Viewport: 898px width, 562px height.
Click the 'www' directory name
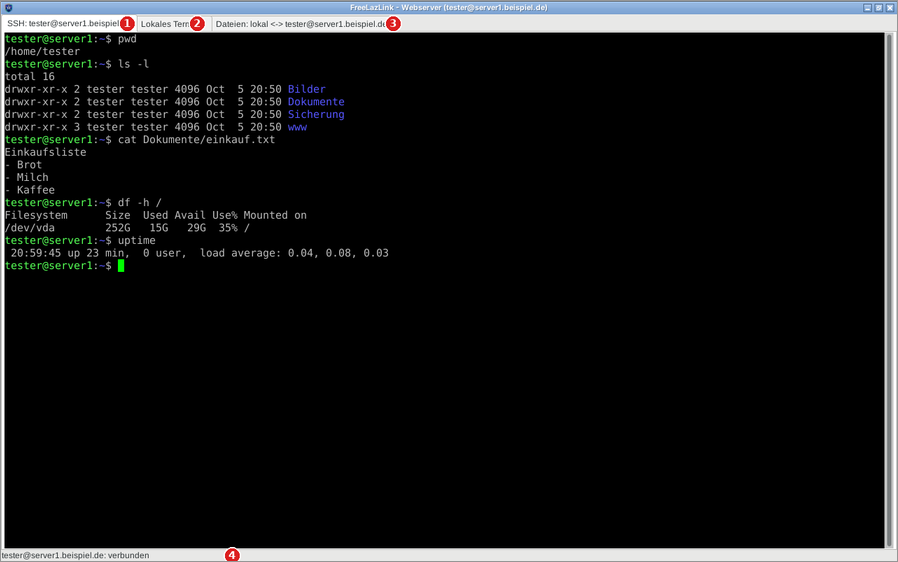point(297,127)
